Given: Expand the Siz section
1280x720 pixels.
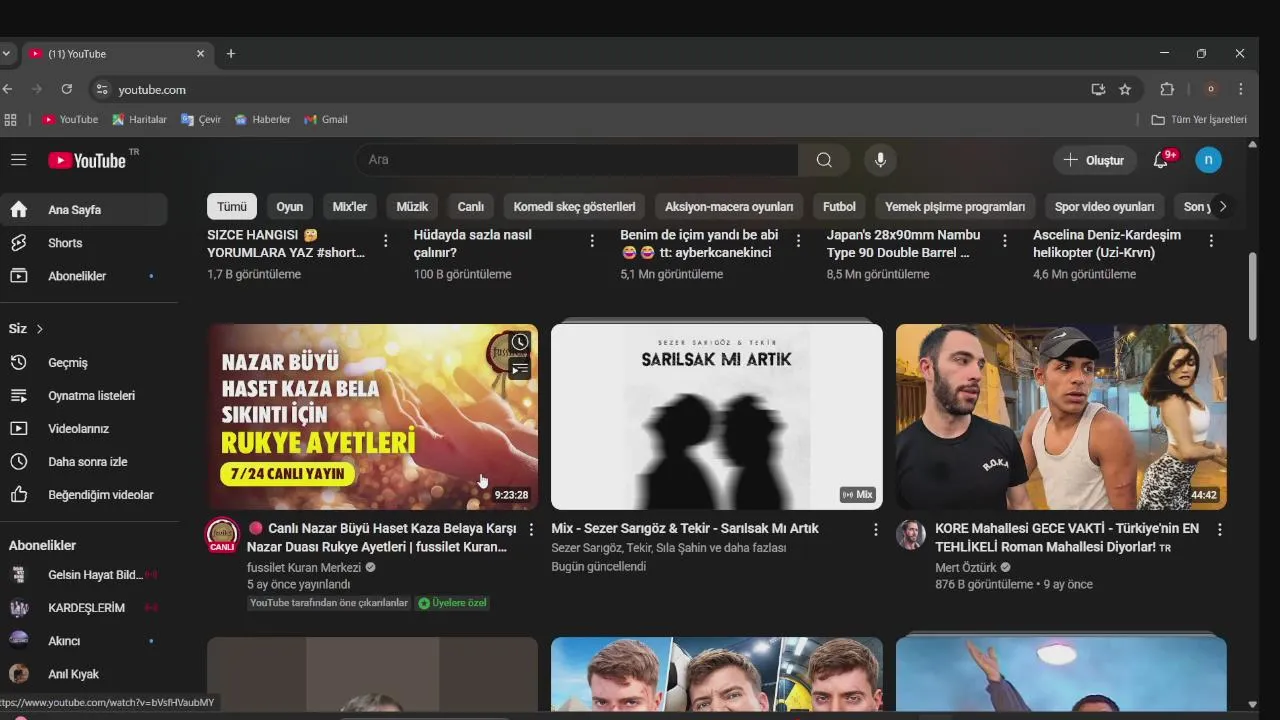Looking at the screenshot, I should pyautogui.click(x=27, y=329).
